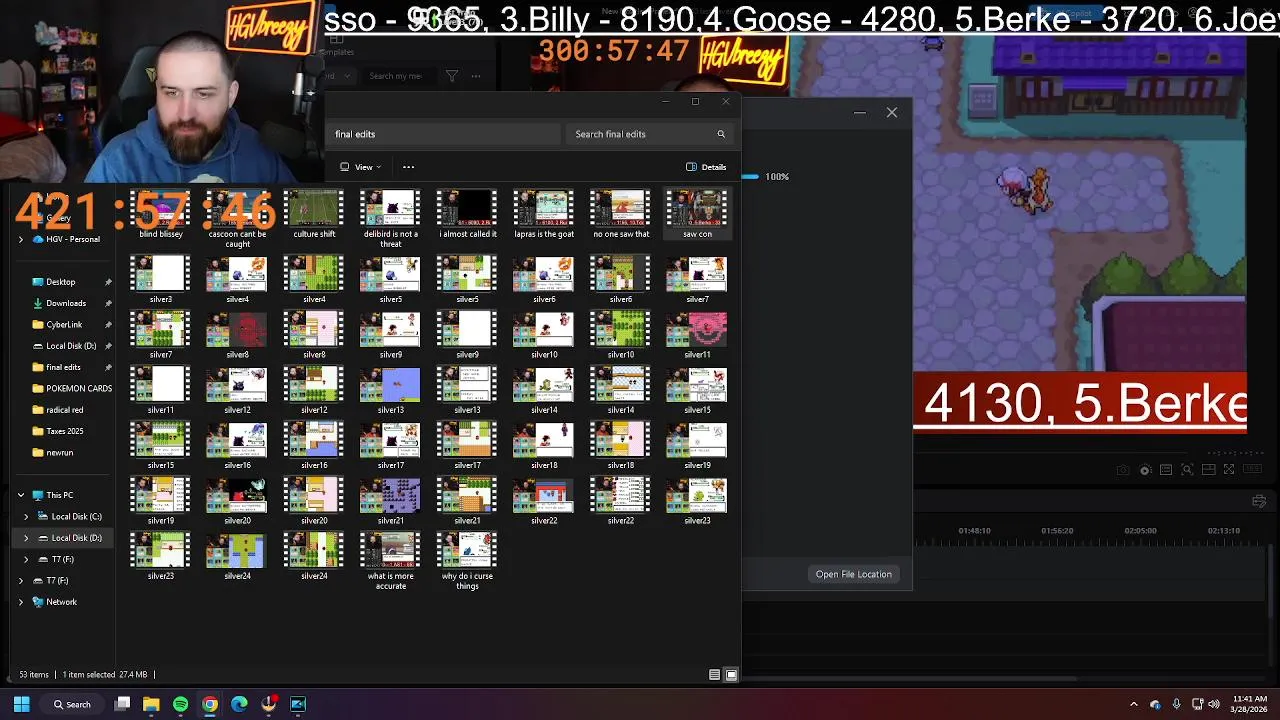This screenshot has width=1280, height=720.
Task: Select no one saw that video
Action: (621, 216)
